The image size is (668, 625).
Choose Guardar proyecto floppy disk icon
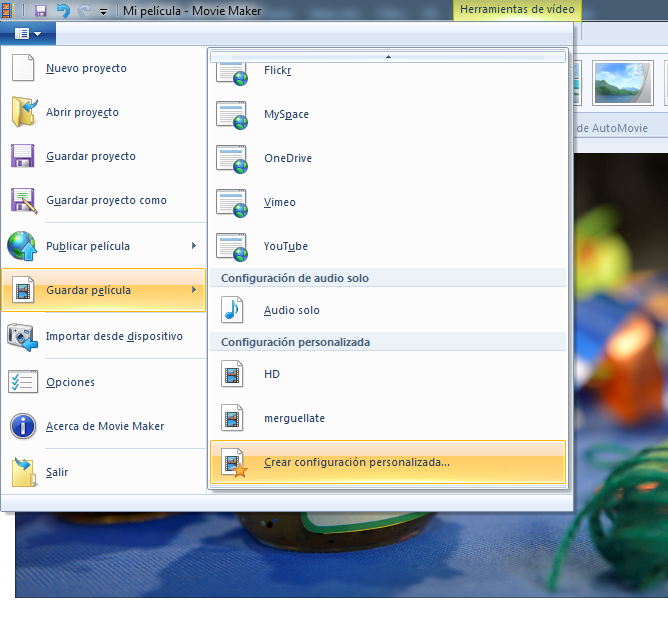[23, 156]
